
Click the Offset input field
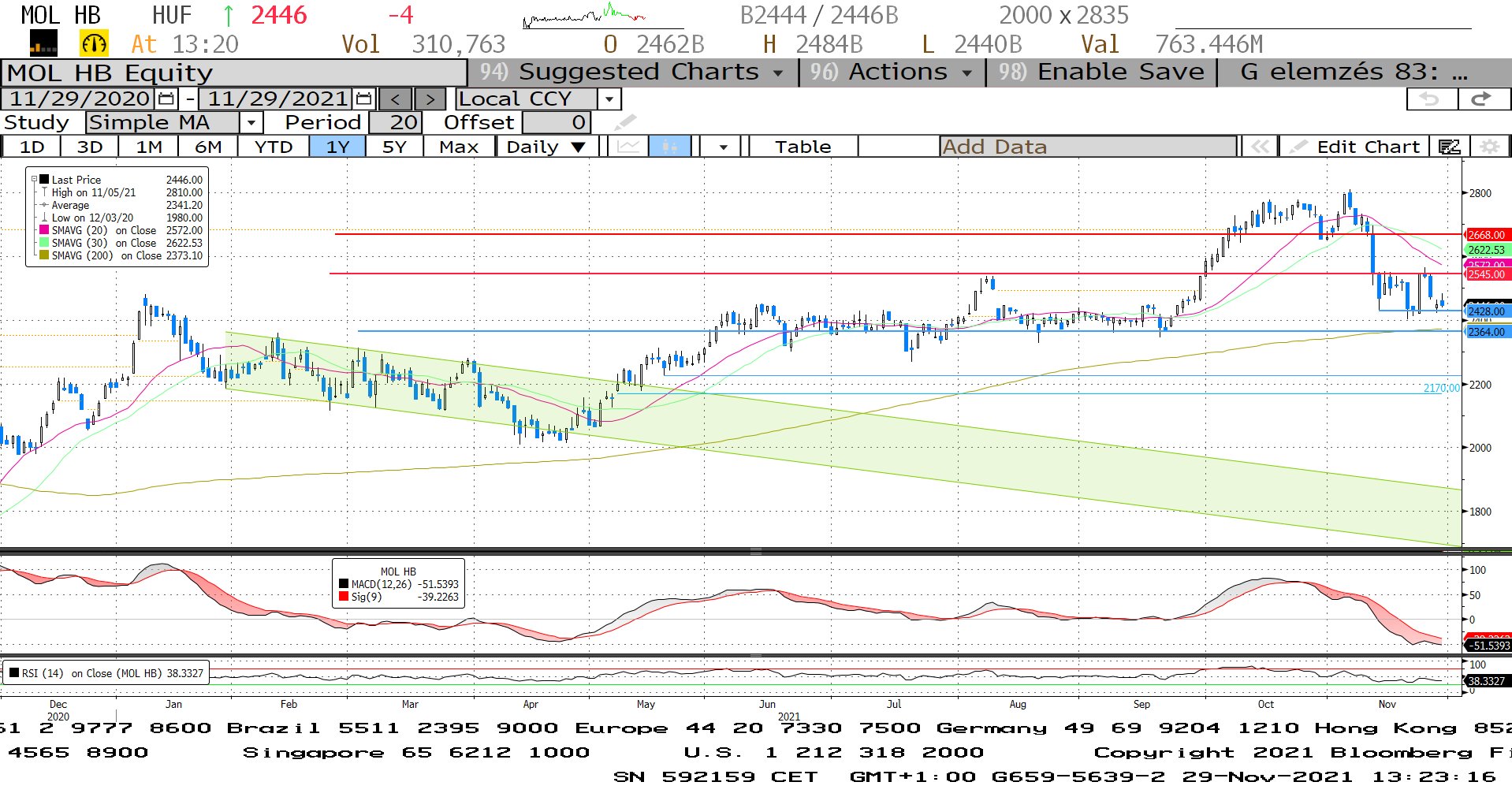(x=555, y=122)
